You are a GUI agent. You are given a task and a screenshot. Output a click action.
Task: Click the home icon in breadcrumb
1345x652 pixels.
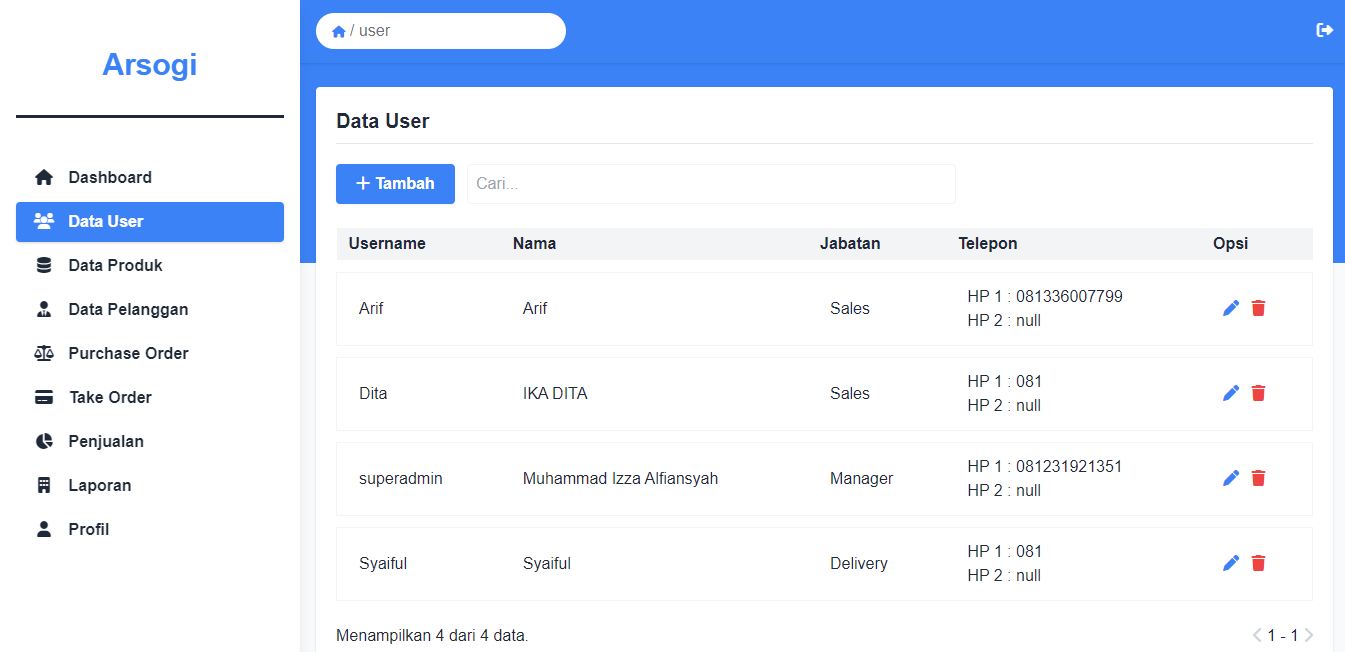(x=339, y=31)
